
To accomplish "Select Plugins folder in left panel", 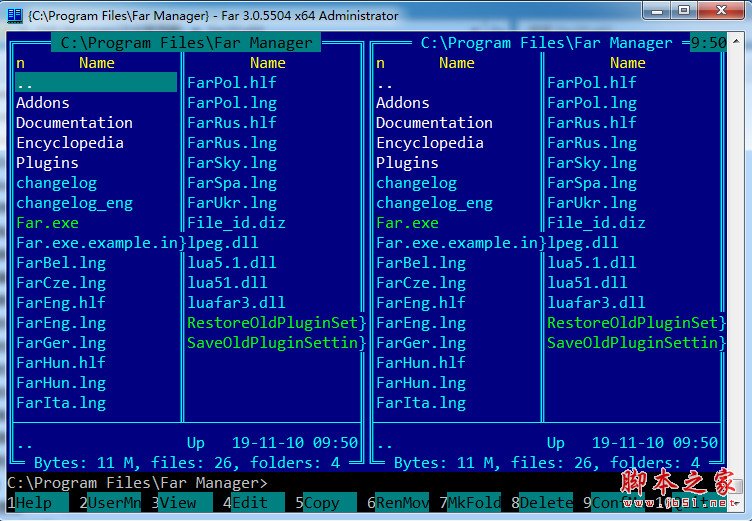I will [47, 163].
